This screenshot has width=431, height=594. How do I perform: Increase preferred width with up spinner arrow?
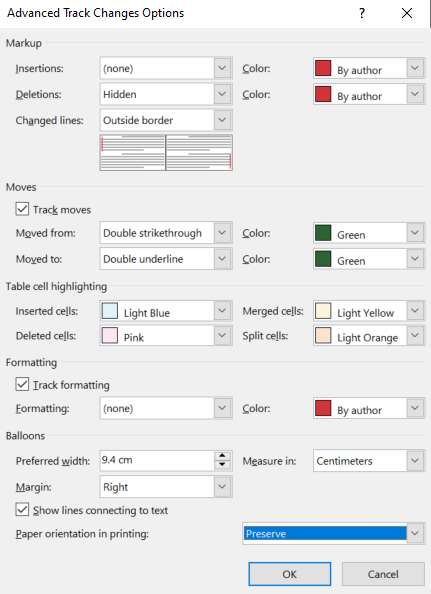pos(222,456)
